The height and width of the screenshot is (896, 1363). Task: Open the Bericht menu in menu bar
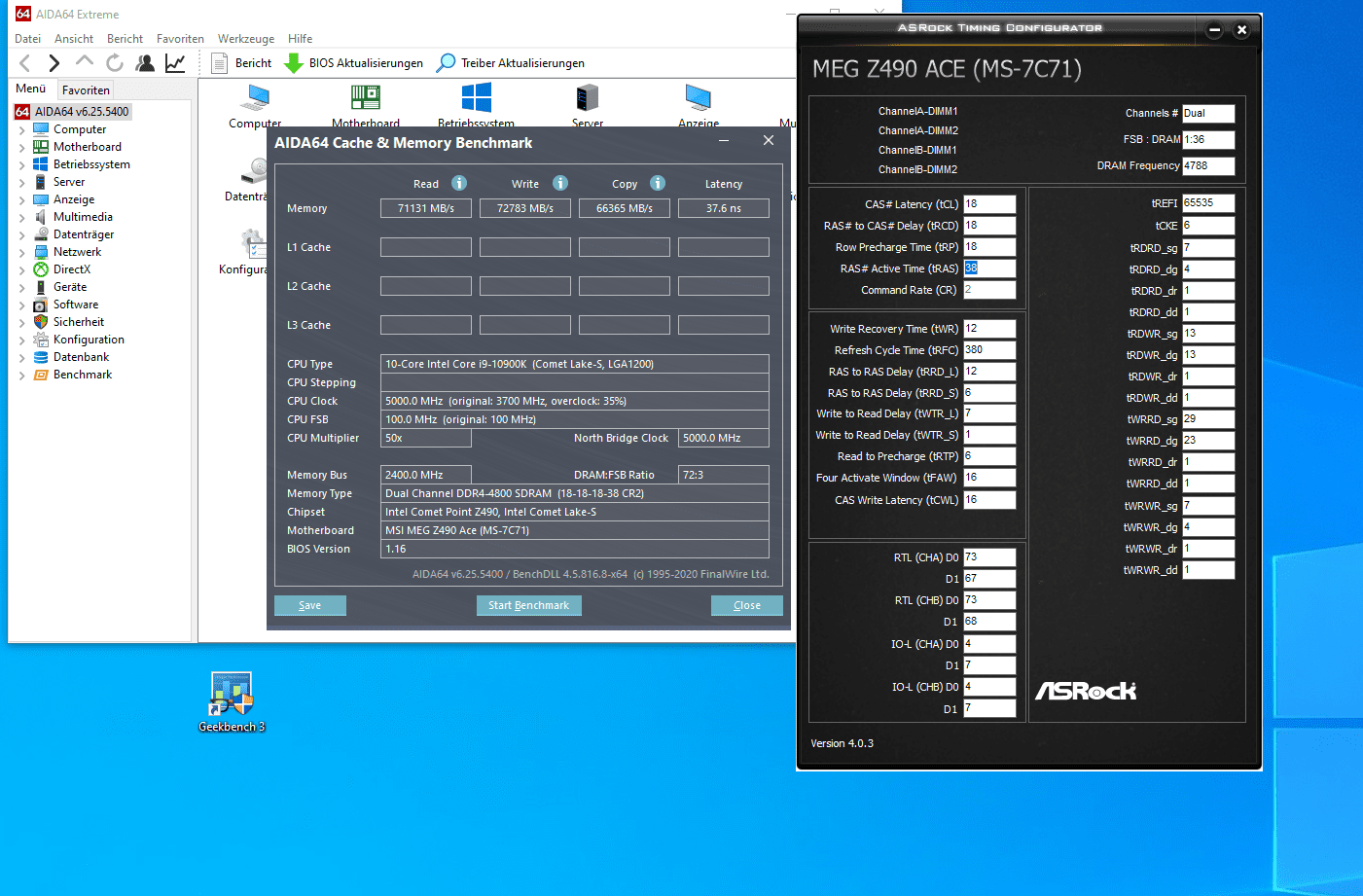tap(125, 39)
